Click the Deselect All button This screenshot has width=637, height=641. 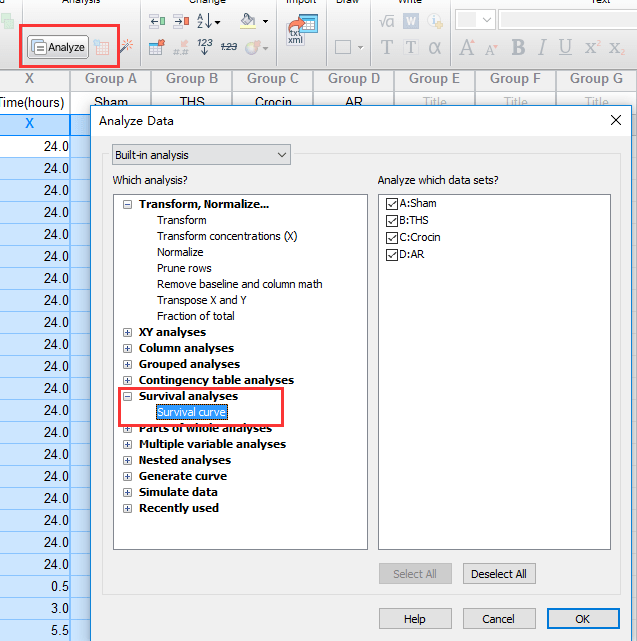[x=499, y=574]
